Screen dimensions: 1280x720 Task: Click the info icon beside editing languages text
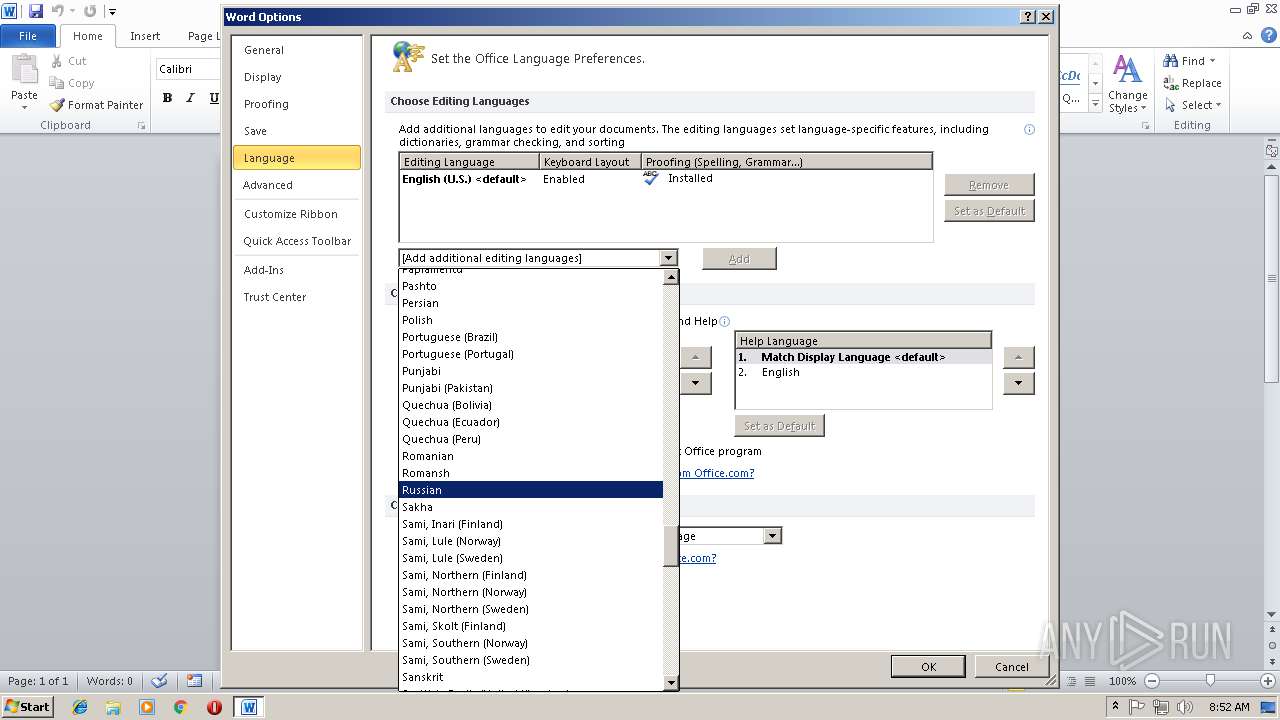pyautogui.click(x=1029, y=129)
